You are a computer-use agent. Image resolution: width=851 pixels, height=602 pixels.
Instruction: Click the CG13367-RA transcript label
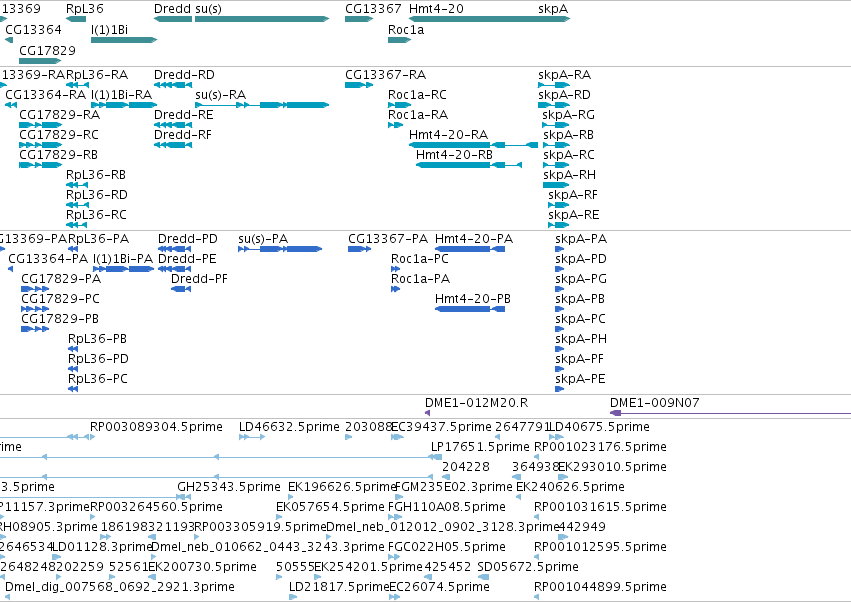[386, 75]
